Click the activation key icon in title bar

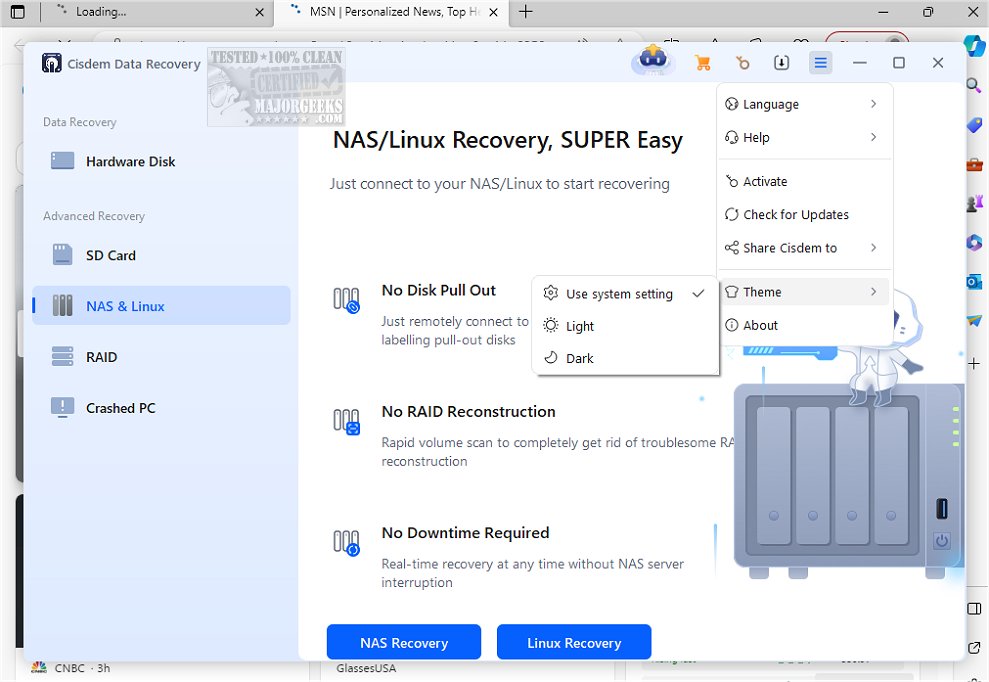742,62
